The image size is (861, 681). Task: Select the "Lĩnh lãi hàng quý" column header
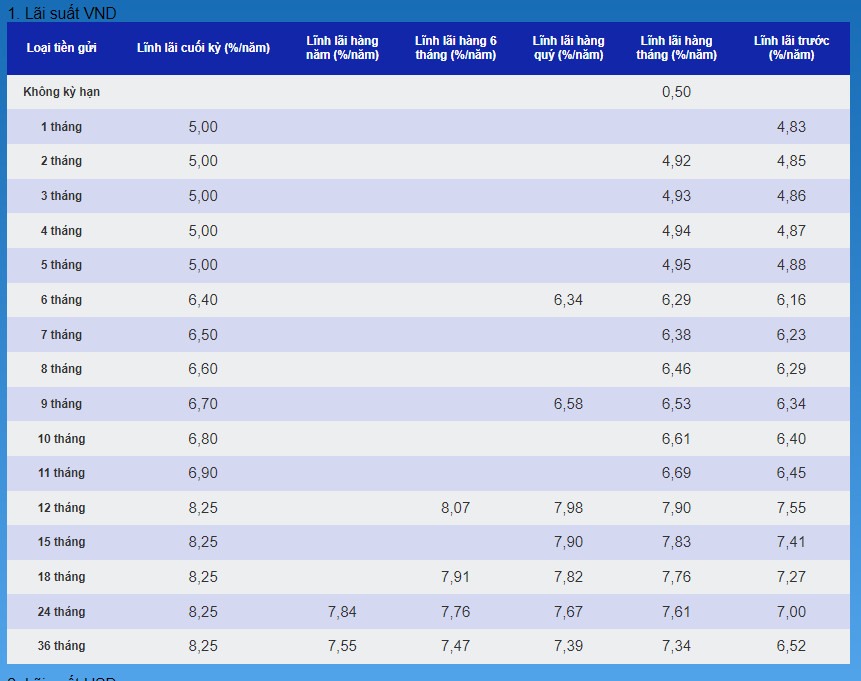568,48
